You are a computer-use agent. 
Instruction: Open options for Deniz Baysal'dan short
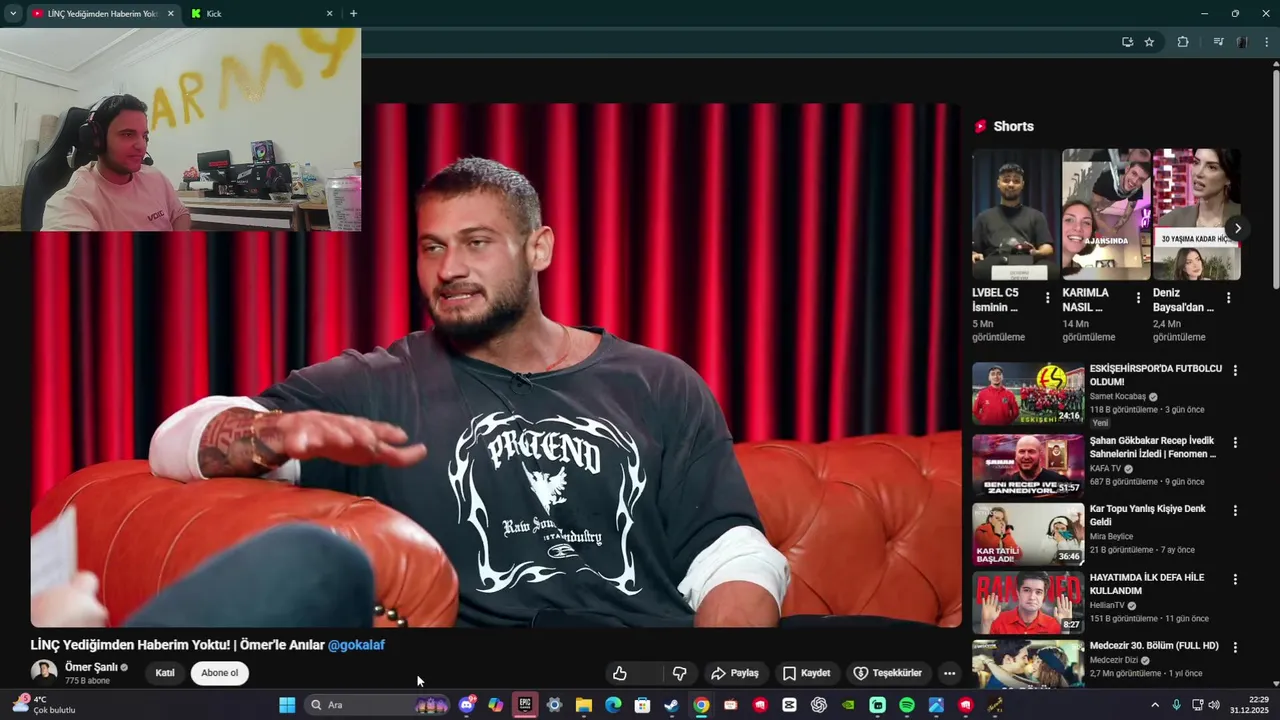[x=1228, y=298]
